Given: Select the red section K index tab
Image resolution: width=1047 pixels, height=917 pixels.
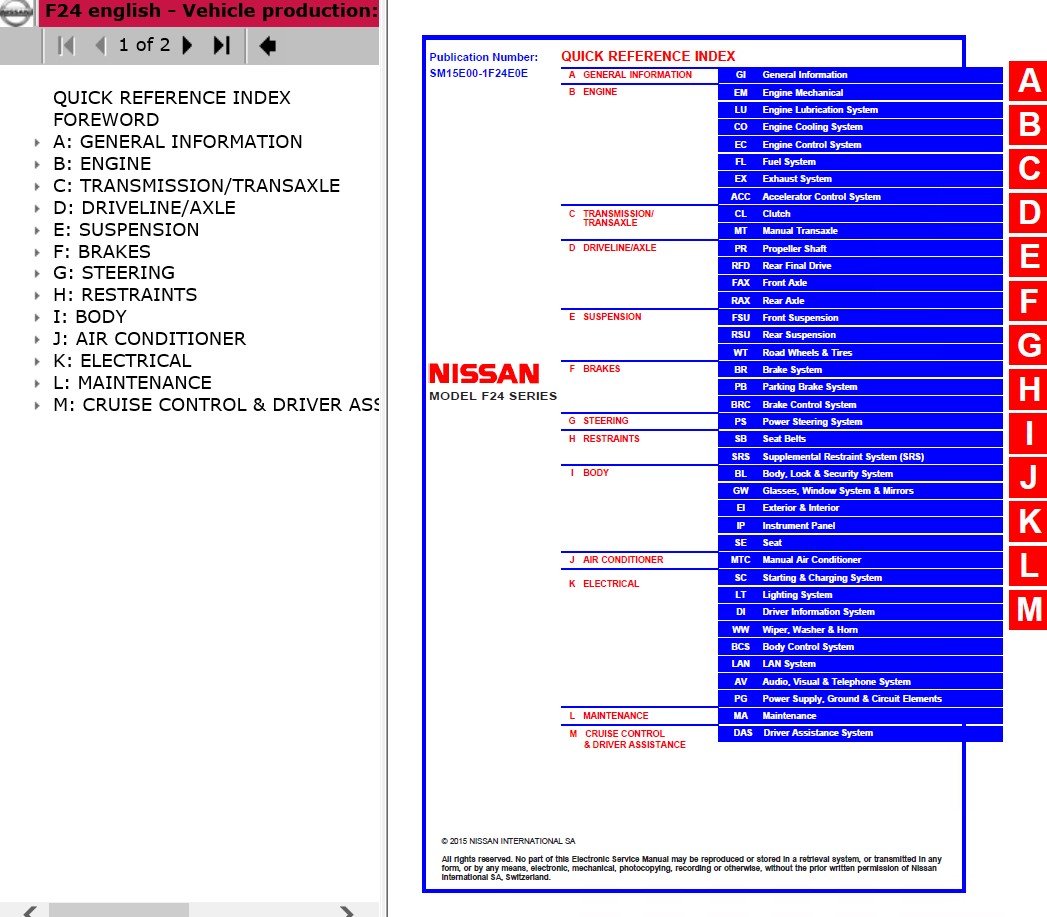Looking at the screenshot, I should click(1028, 522).
